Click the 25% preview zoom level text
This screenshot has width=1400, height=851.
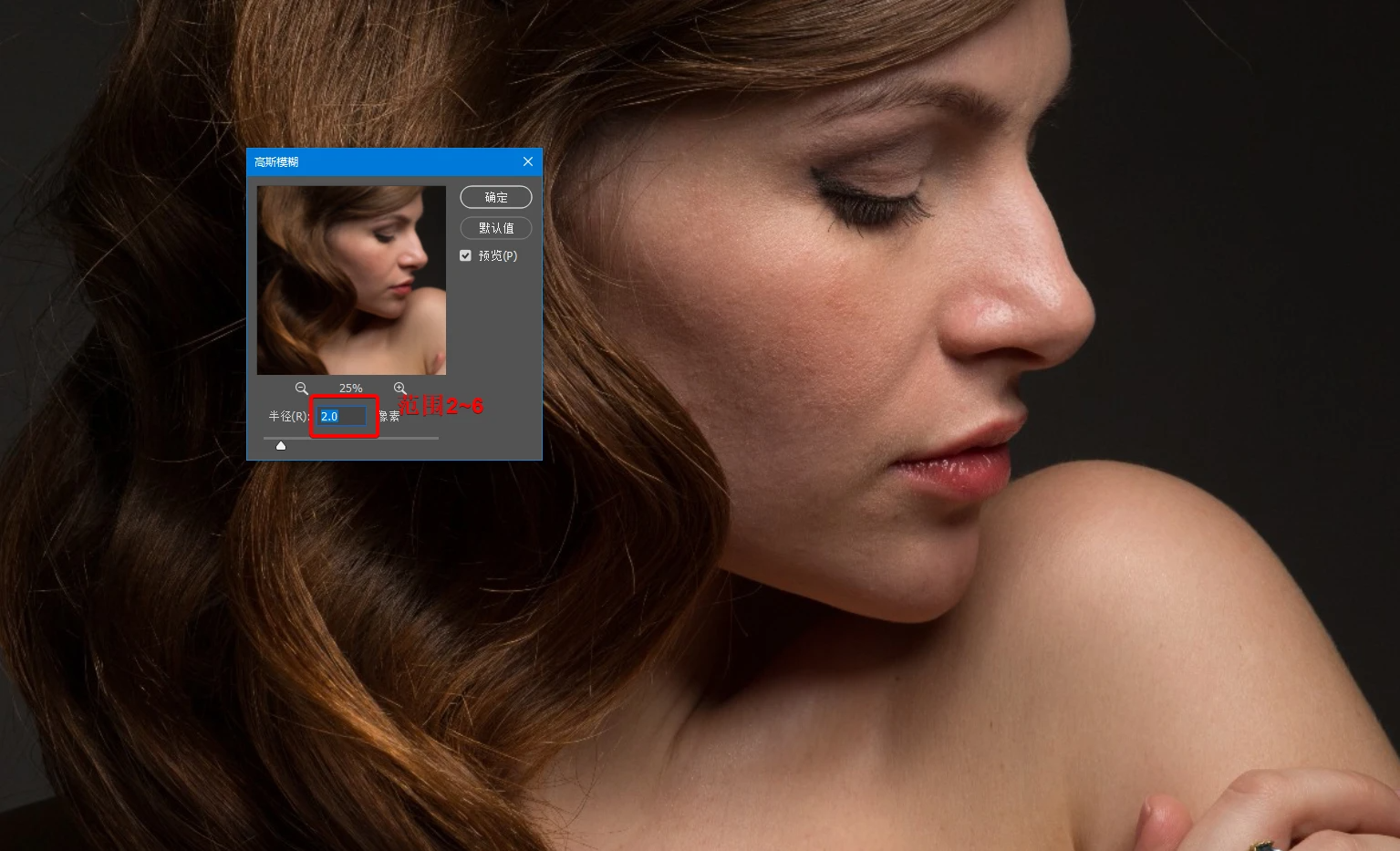click(351, 389)
